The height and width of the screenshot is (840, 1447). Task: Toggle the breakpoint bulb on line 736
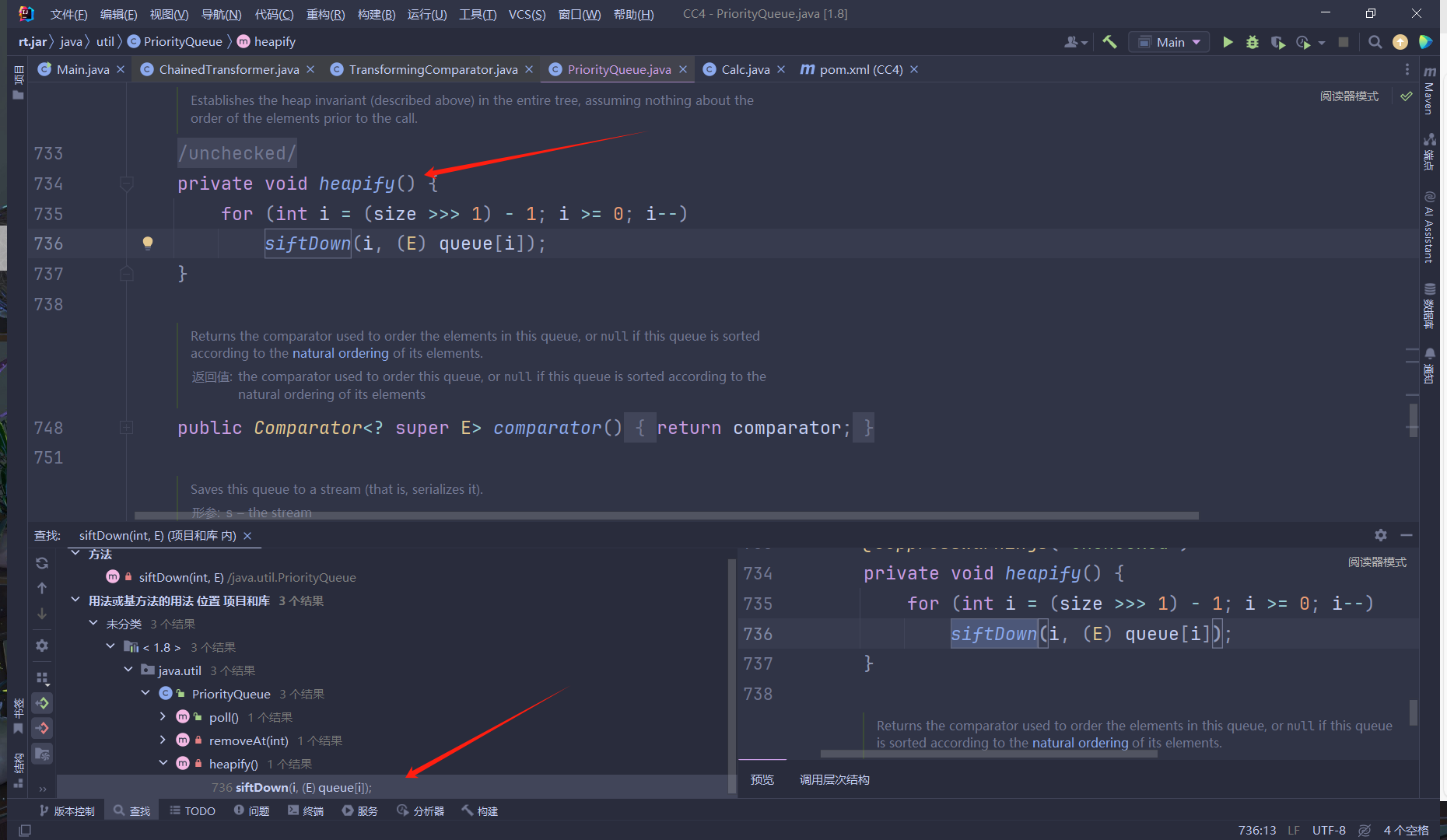[147, 243]
